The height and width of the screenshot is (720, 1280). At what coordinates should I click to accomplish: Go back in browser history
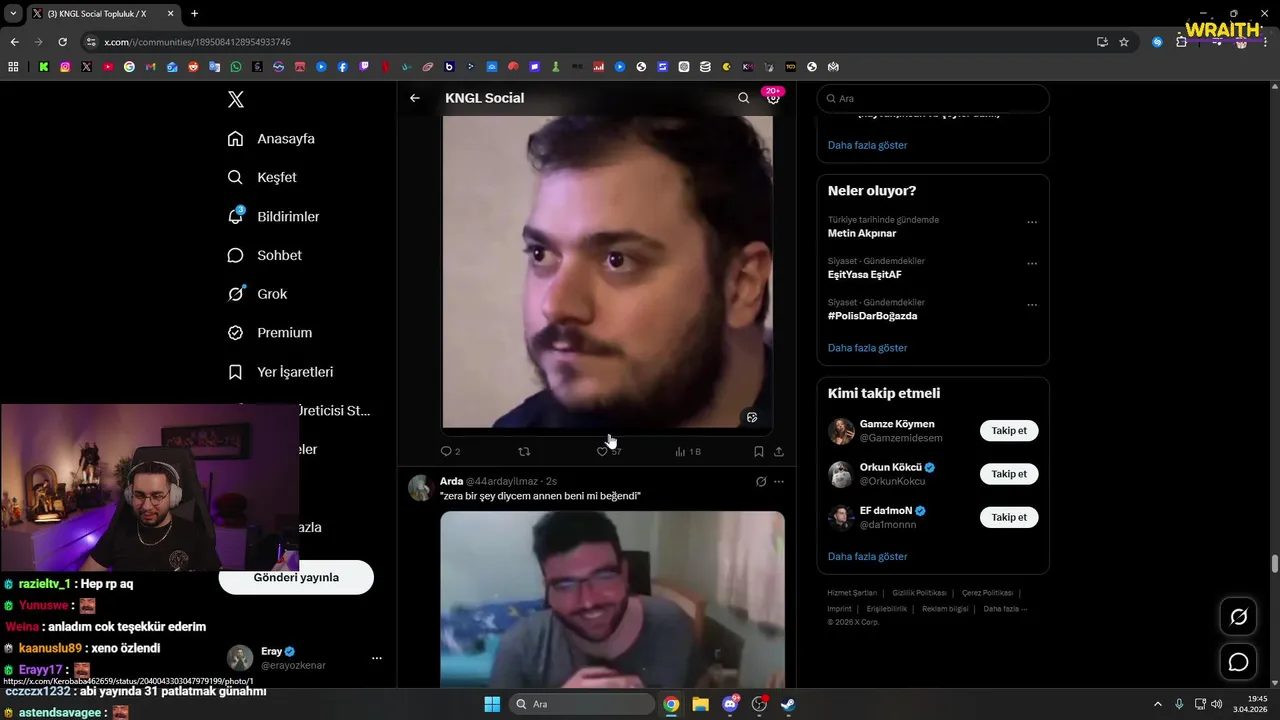(14, 42)
